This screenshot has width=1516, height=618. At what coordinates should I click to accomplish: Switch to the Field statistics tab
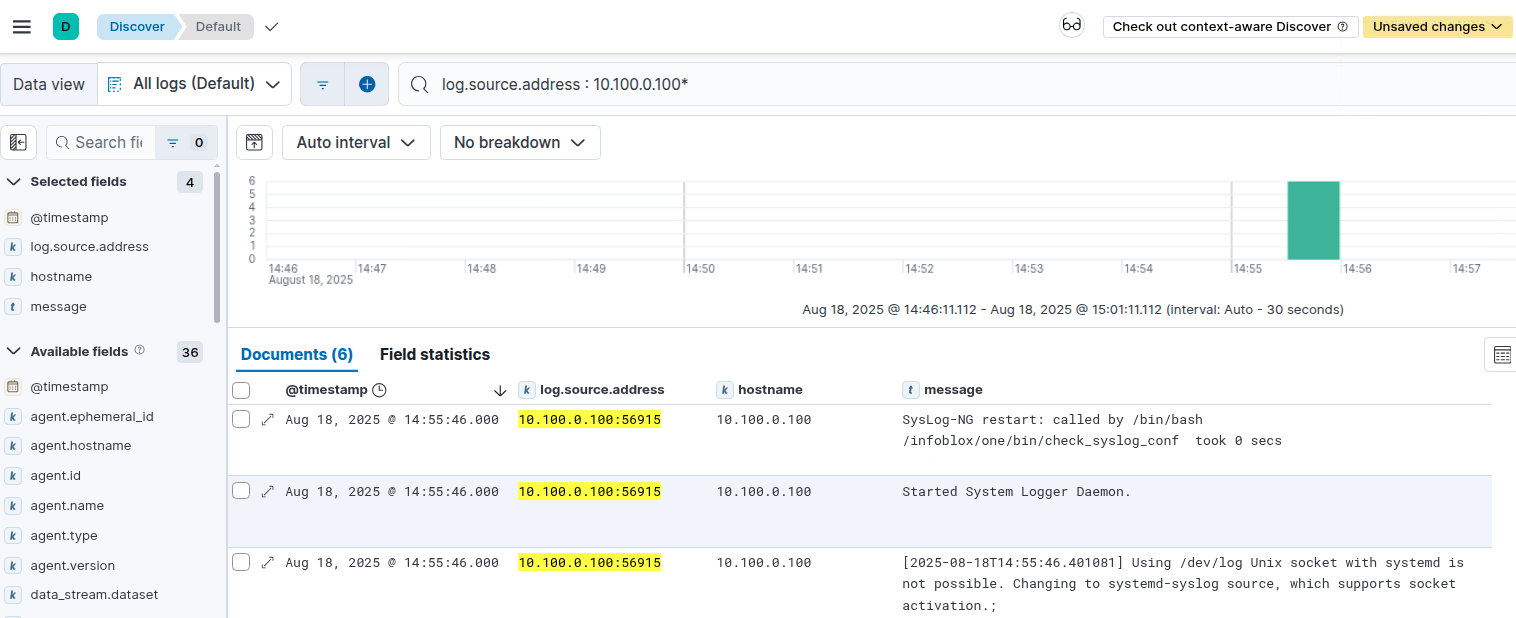coord(435,354)
